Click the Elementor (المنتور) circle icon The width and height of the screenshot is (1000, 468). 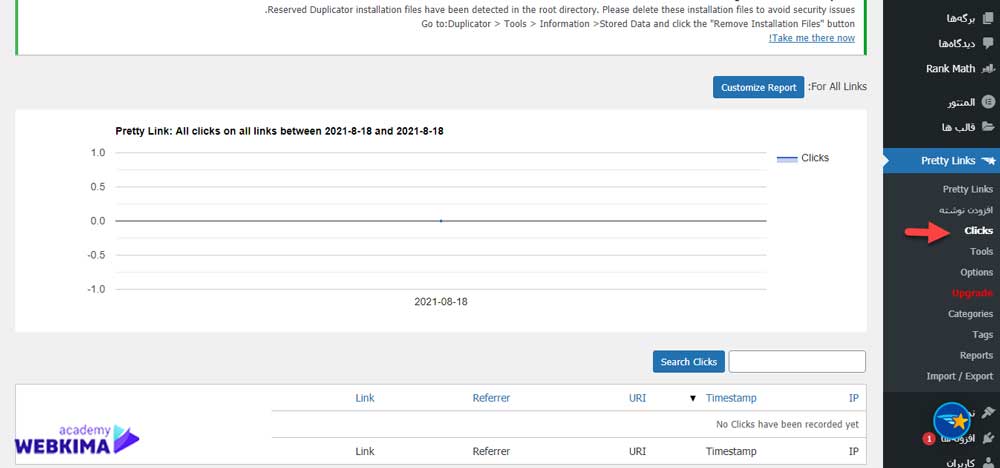[x=988, y=102]
